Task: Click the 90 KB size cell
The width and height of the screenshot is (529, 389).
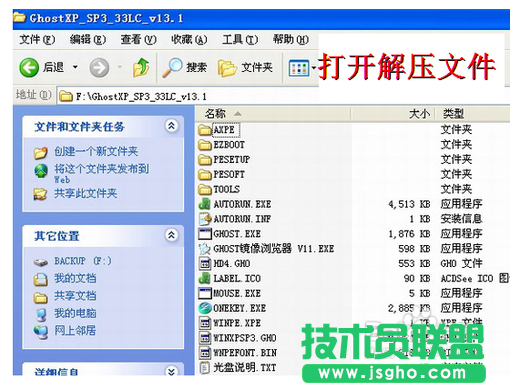Action: (417, 278)
